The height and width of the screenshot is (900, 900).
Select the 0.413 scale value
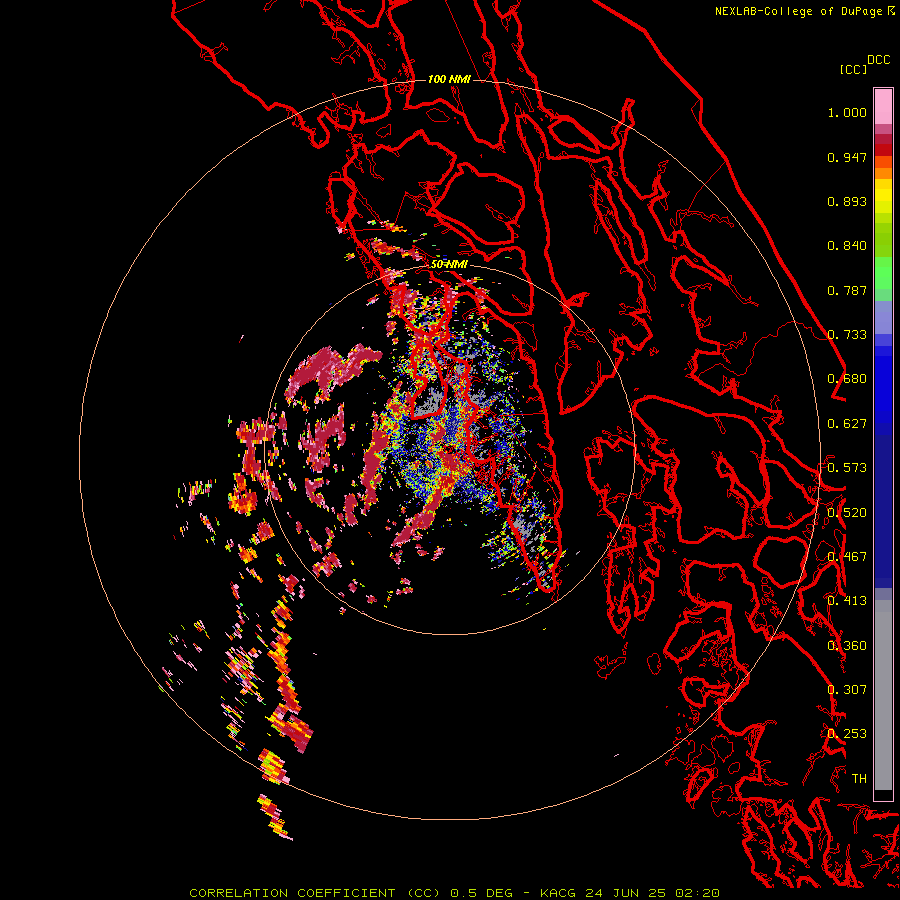pos(847,601)
